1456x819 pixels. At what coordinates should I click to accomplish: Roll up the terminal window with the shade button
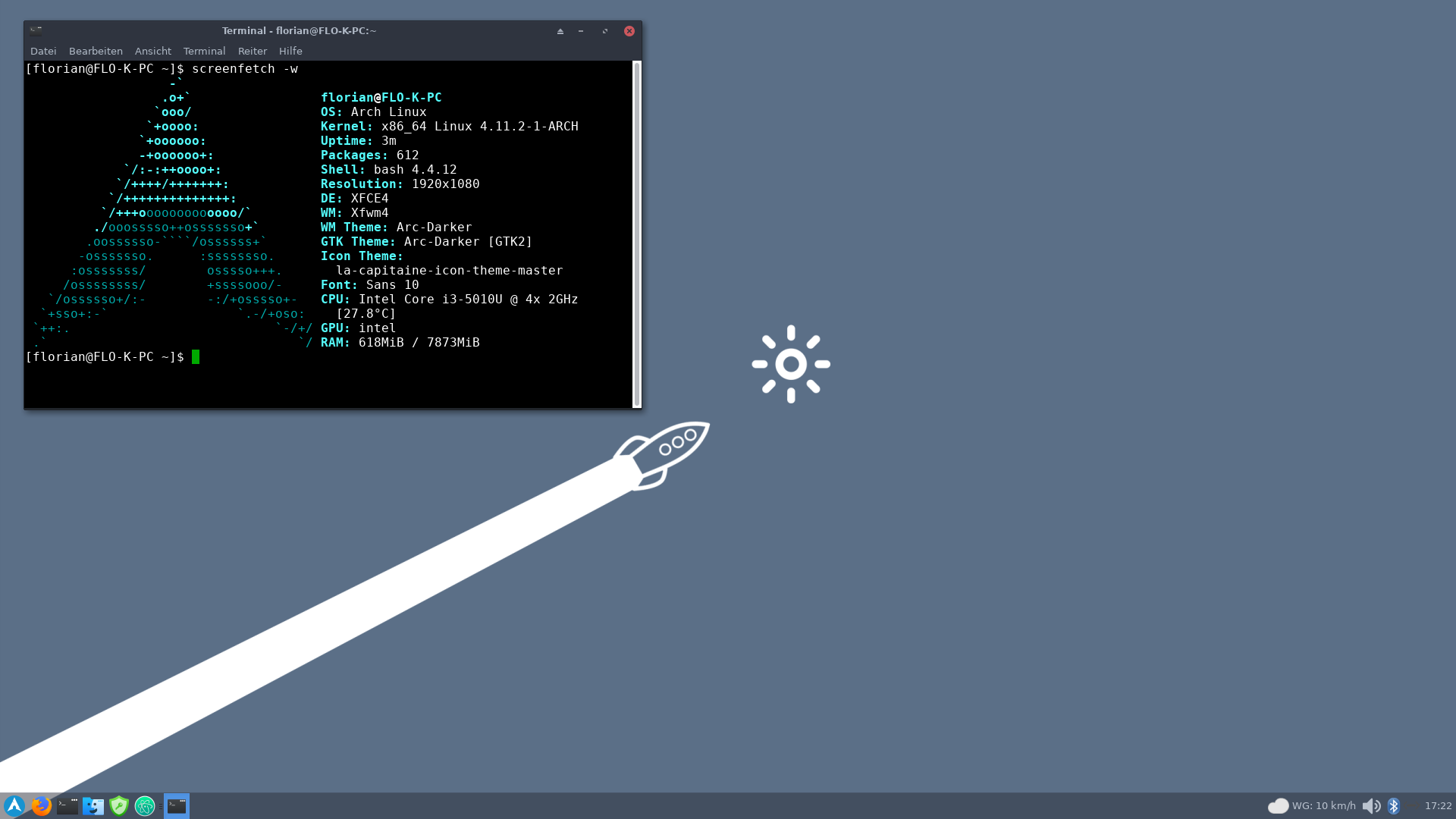click(560, 31)
